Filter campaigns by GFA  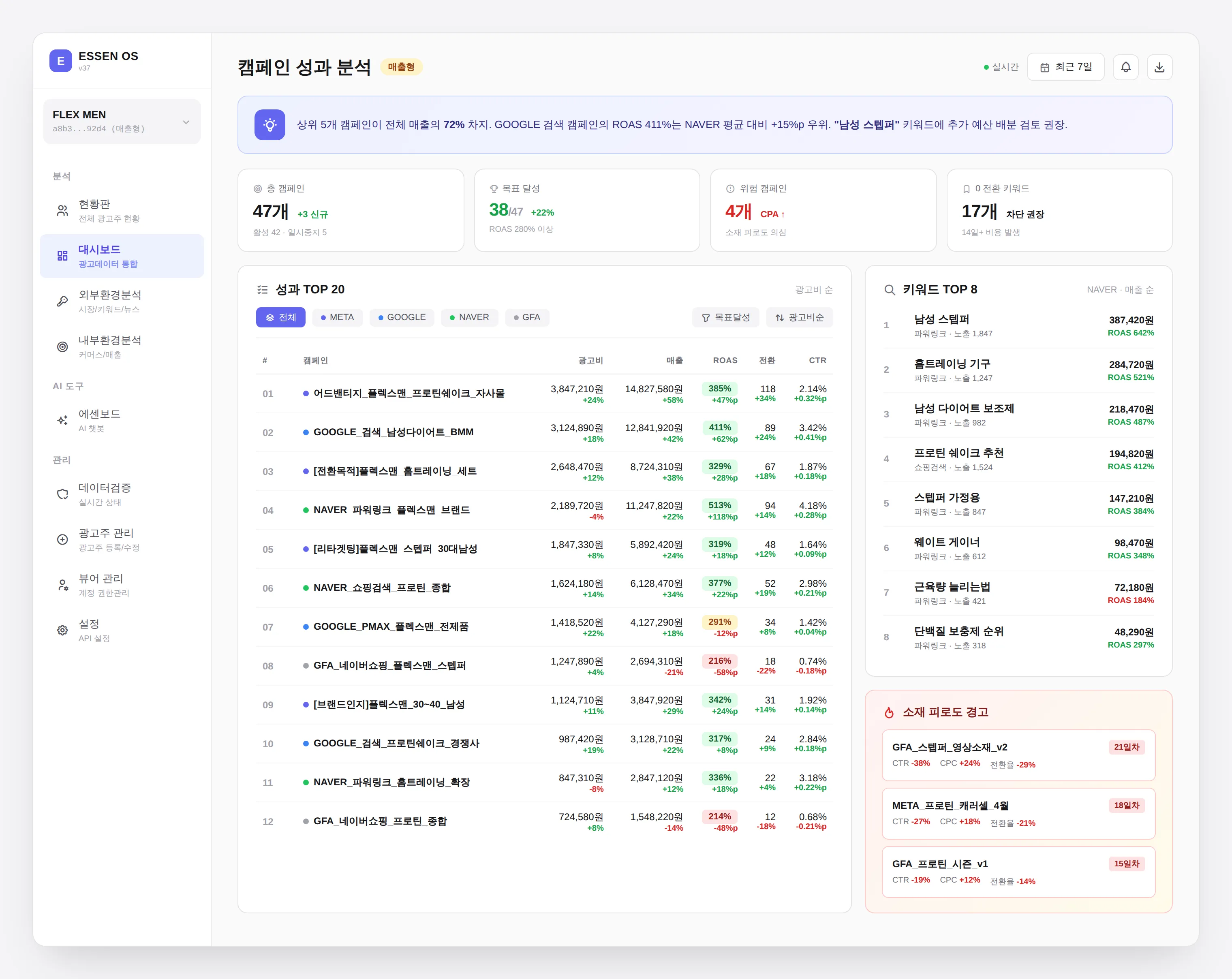click(x=527, y=317)
